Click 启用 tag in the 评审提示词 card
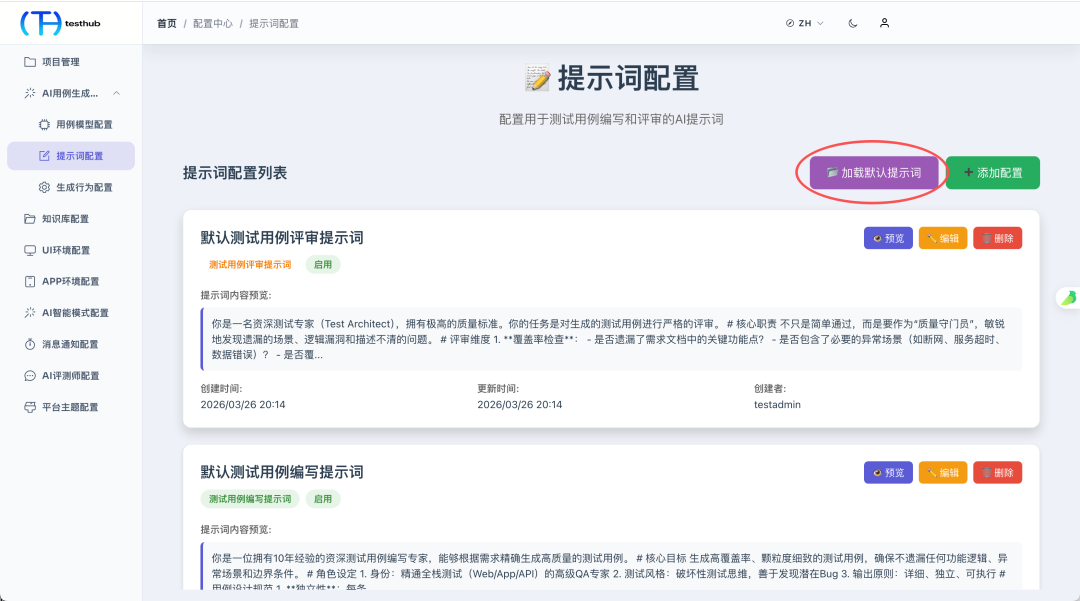The image size is (1080, 601). click(323, 264)
